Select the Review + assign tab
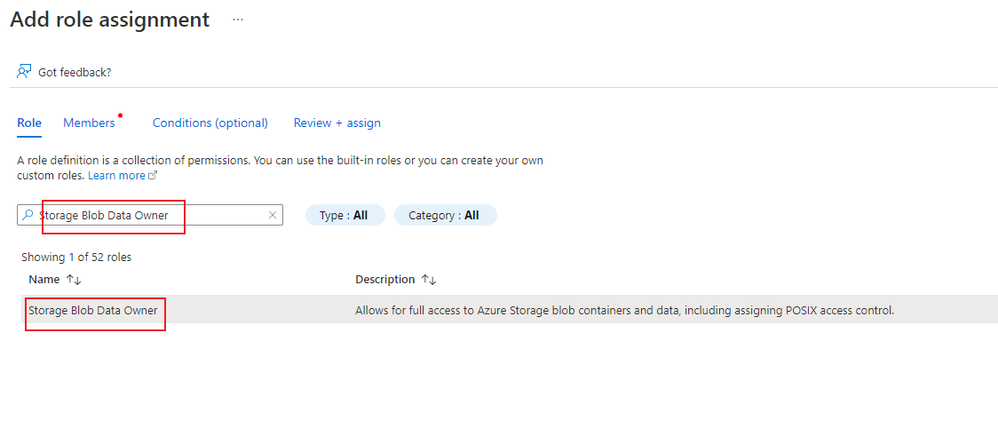This screenshot has width=998, height=436. pos(337,123)
